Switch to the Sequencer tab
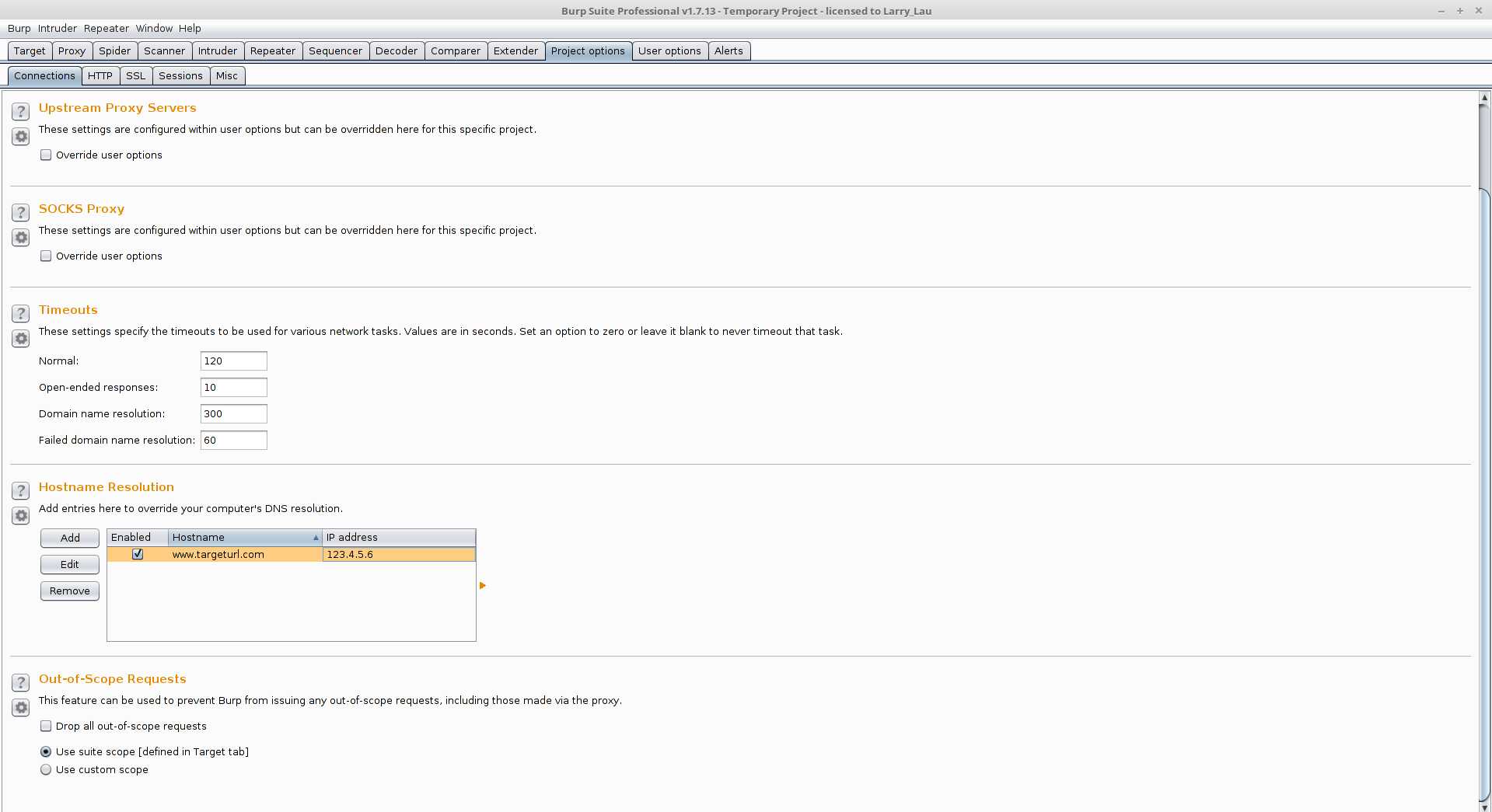Screen dimensions: 1492x812 click(x=335, y=51)
